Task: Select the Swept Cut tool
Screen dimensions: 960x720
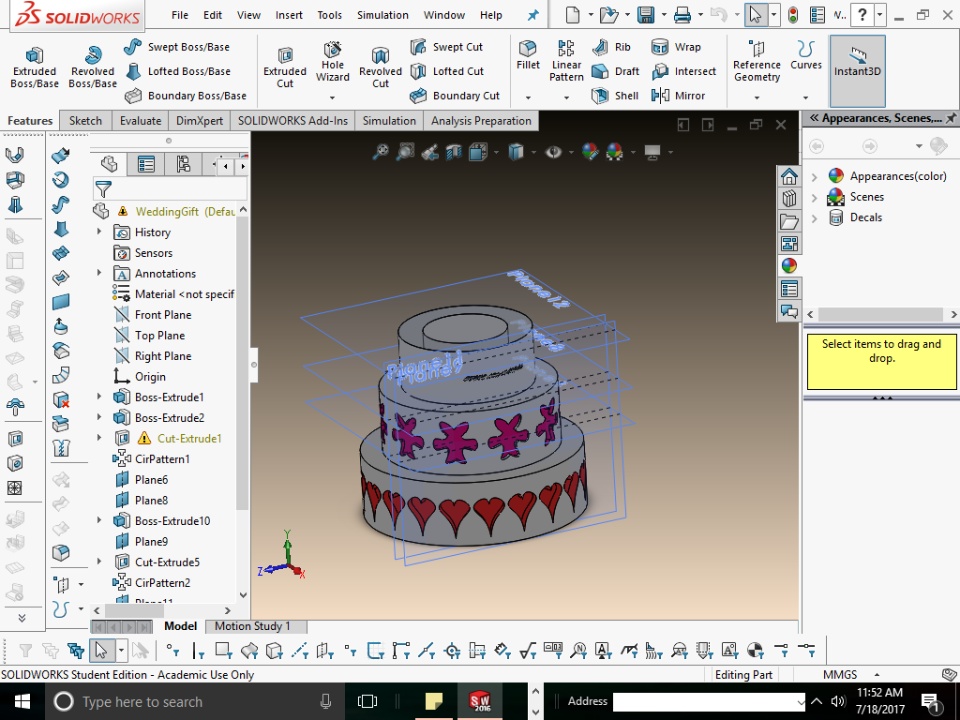Action: [x=446, y=47]
